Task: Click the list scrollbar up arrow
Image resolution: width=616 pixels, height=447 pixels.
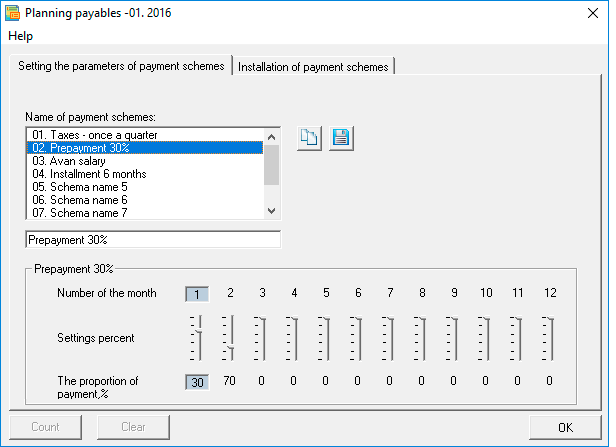Action: pos(271,137)
